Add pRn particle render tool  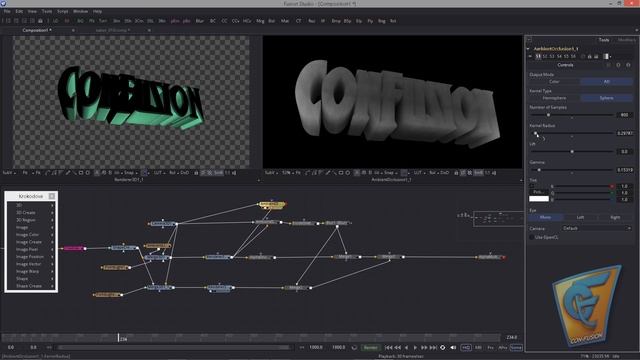pyautogui.click(x=187, y=21)
